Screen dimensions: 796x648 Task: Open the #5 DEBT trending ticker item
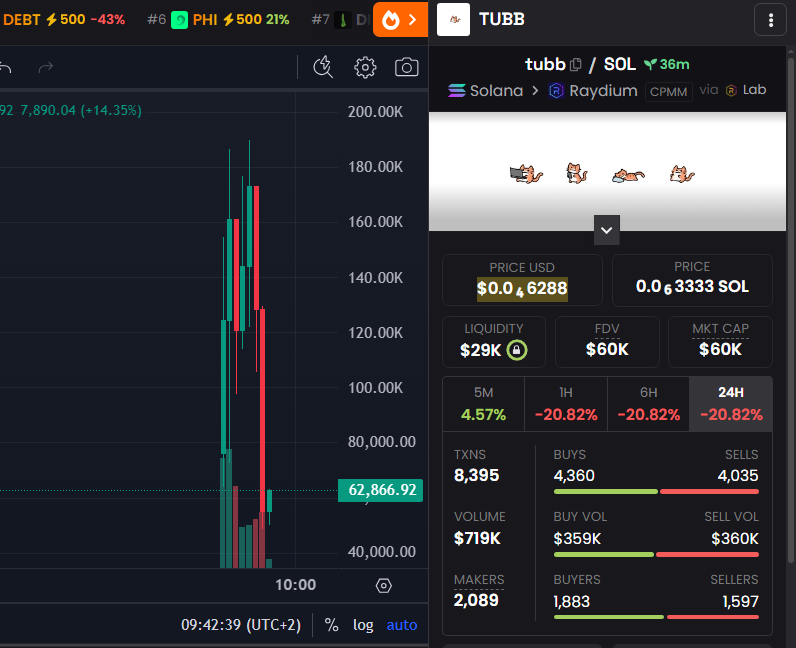point(62,20)
